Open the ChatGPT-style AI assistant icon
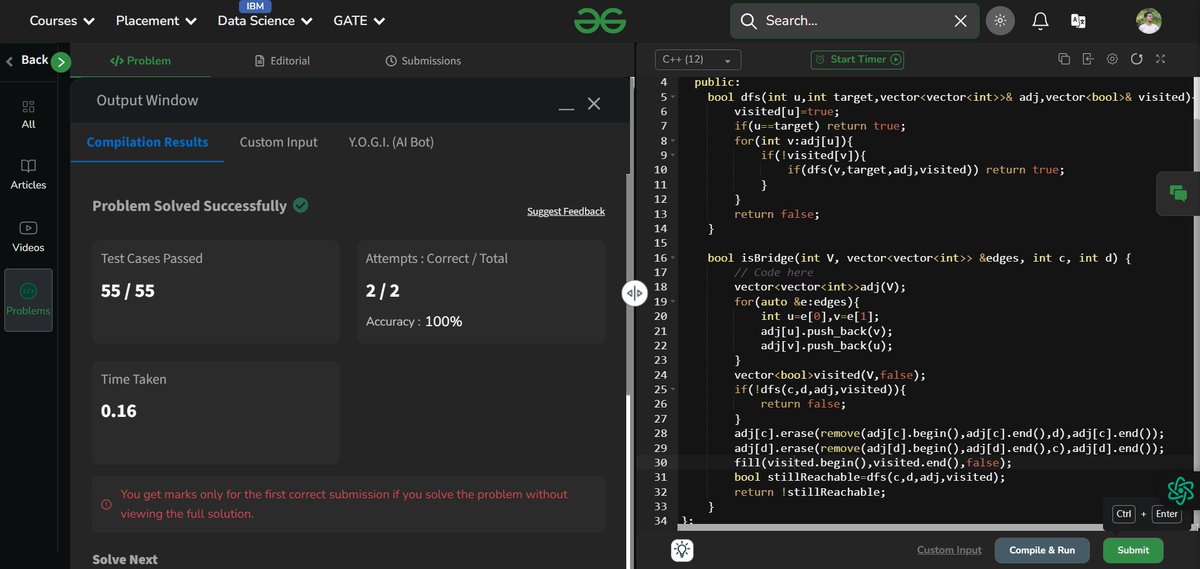The image size is (1200, 569). [1180, 490]
